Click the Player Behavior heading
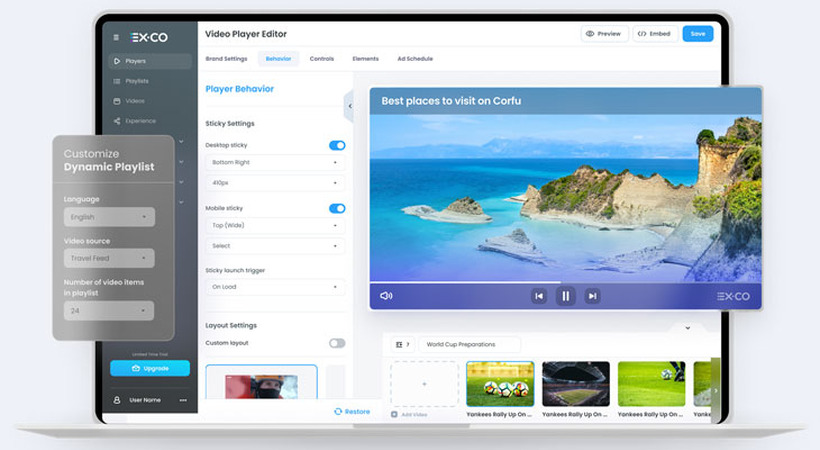This screenshot has width=820, height=450. (240, 89)
